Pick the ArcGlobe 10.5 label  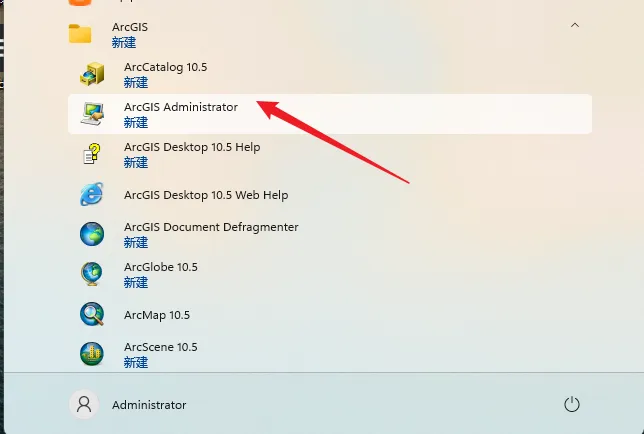(161, 267)
